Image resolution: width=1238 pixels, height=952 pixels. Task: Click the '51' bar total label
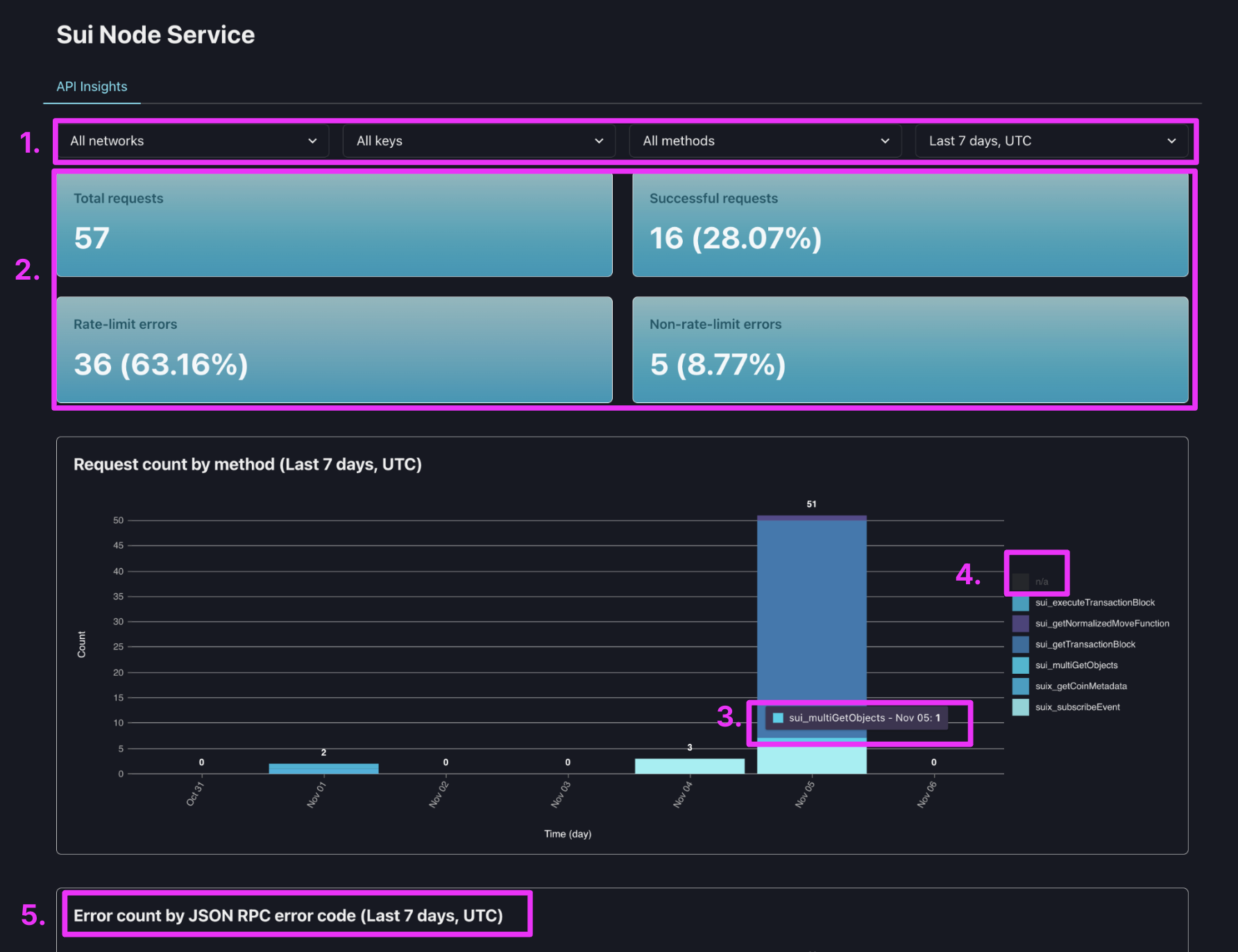click(x=811, y=504)
